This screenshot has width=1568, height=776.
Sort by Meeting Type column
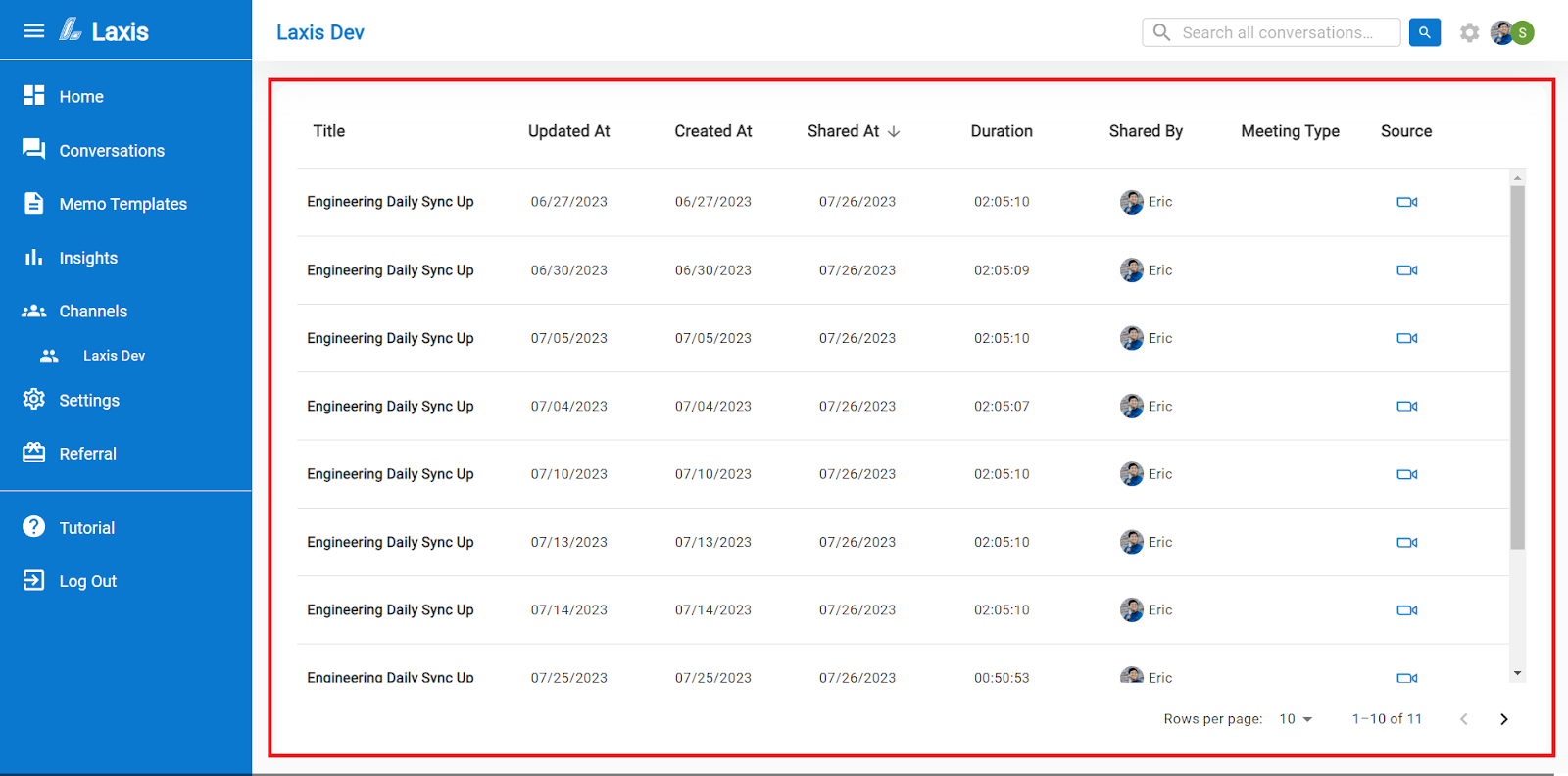coord(1290,131)
